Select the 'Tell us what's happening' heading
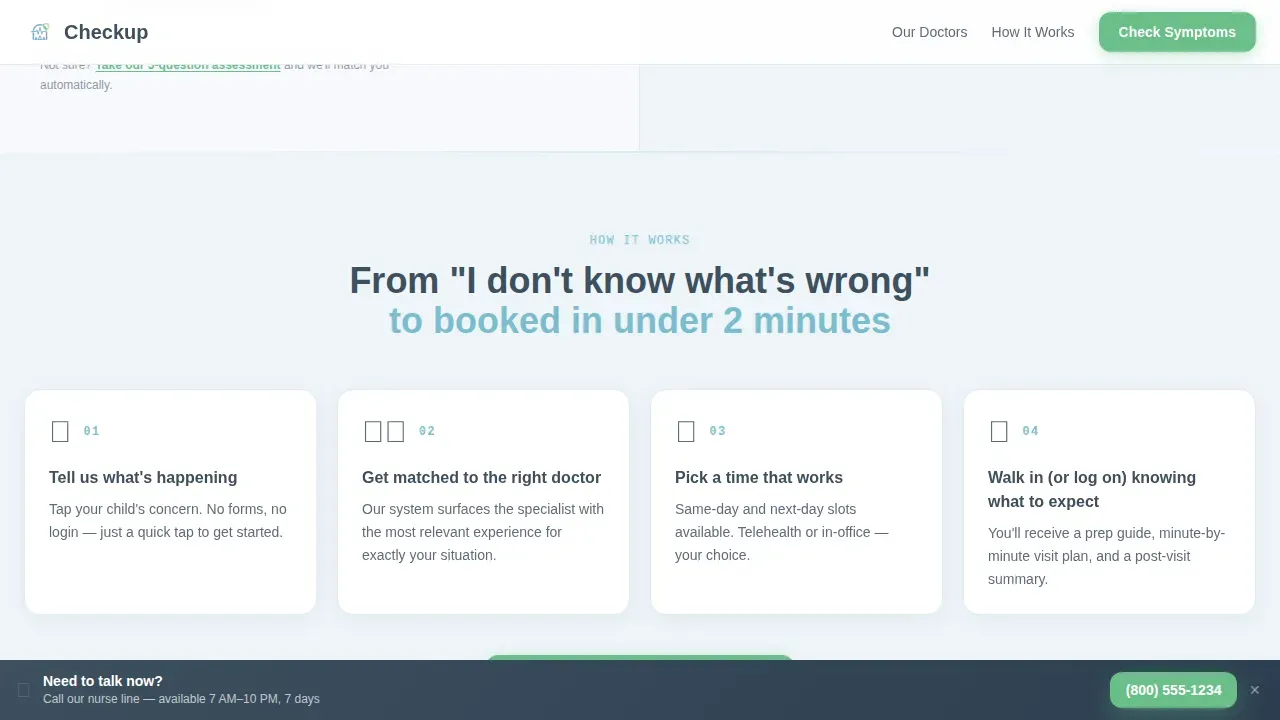Screen dimensions: 1280x720 coord(143,478)
